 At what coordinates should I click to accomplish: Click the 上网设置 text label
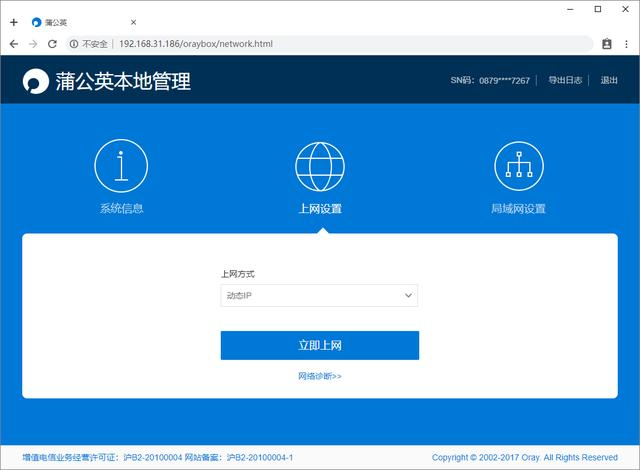point(320,209)
